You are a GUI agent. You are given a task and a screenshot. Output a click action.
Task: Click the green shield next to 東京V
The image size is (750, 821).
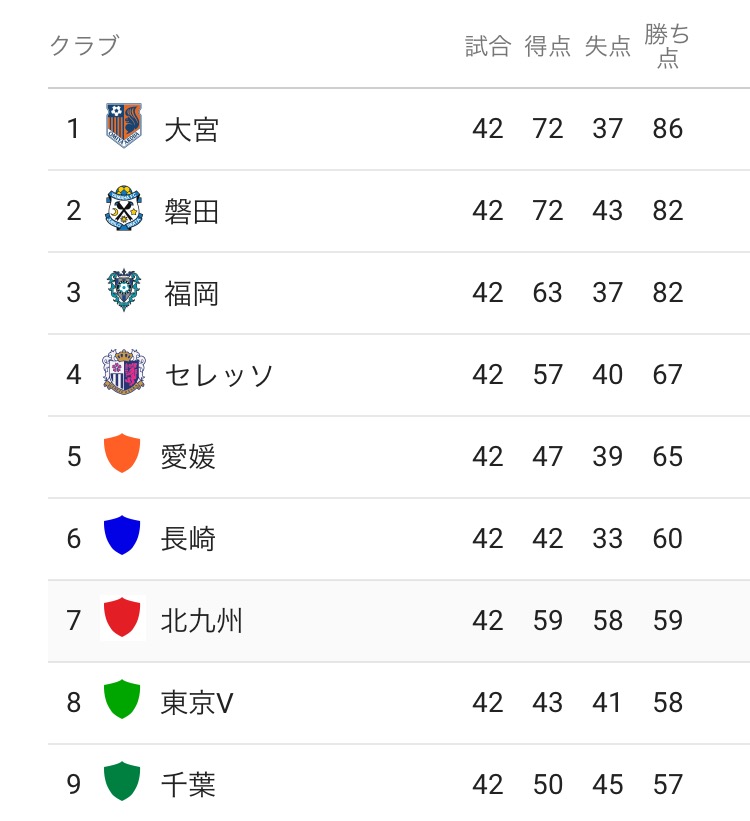122,702
